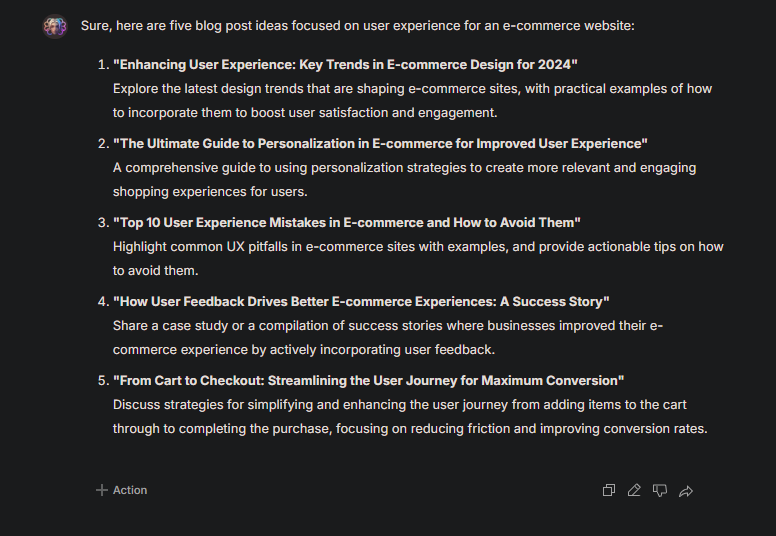Click the thumbs down feedback icon
This screenshot has width=776, height=536.
coord(660,490)
